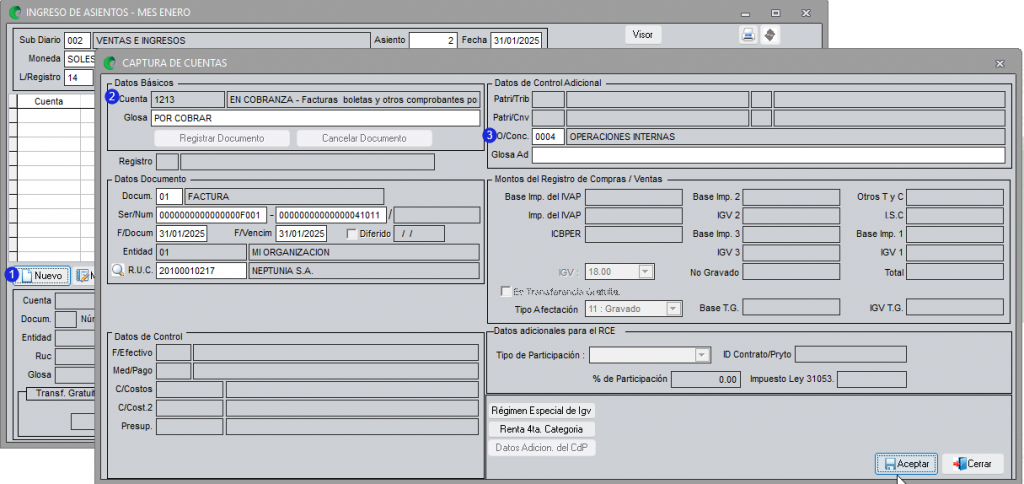The image size is (1024, 484).
Task: Toggle the Es Transferencia Gratuita checkbox
Action: [x=505, y=291]
